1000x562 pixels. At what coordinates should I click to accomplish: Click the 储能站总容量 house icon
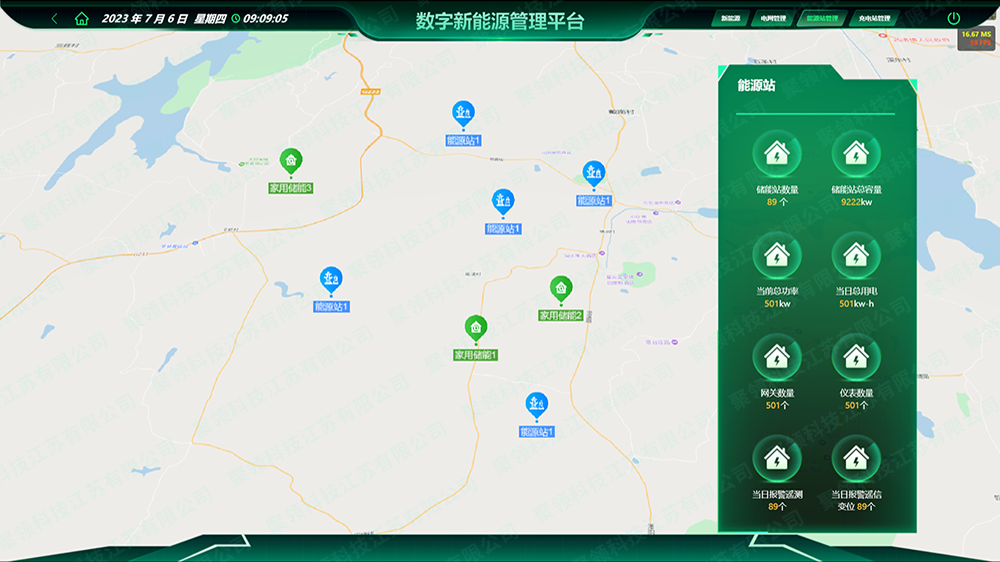tap(856, 154)
